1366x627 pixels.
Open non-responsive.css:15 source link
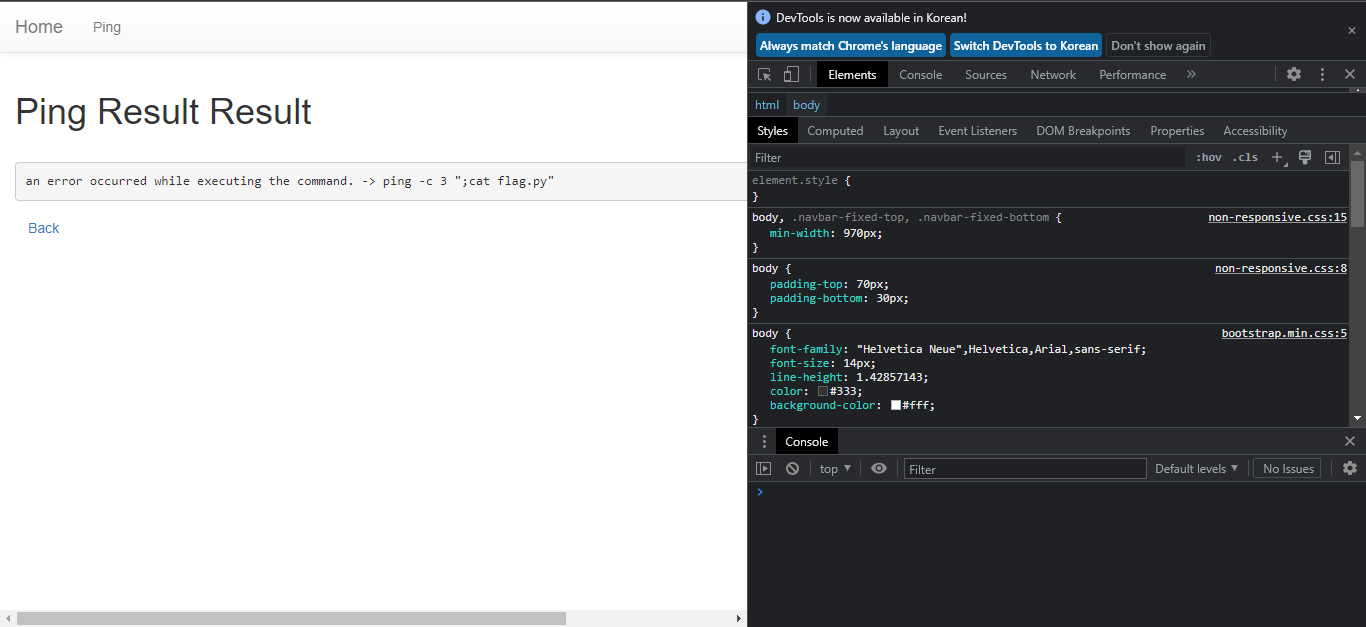[1277, 217]
